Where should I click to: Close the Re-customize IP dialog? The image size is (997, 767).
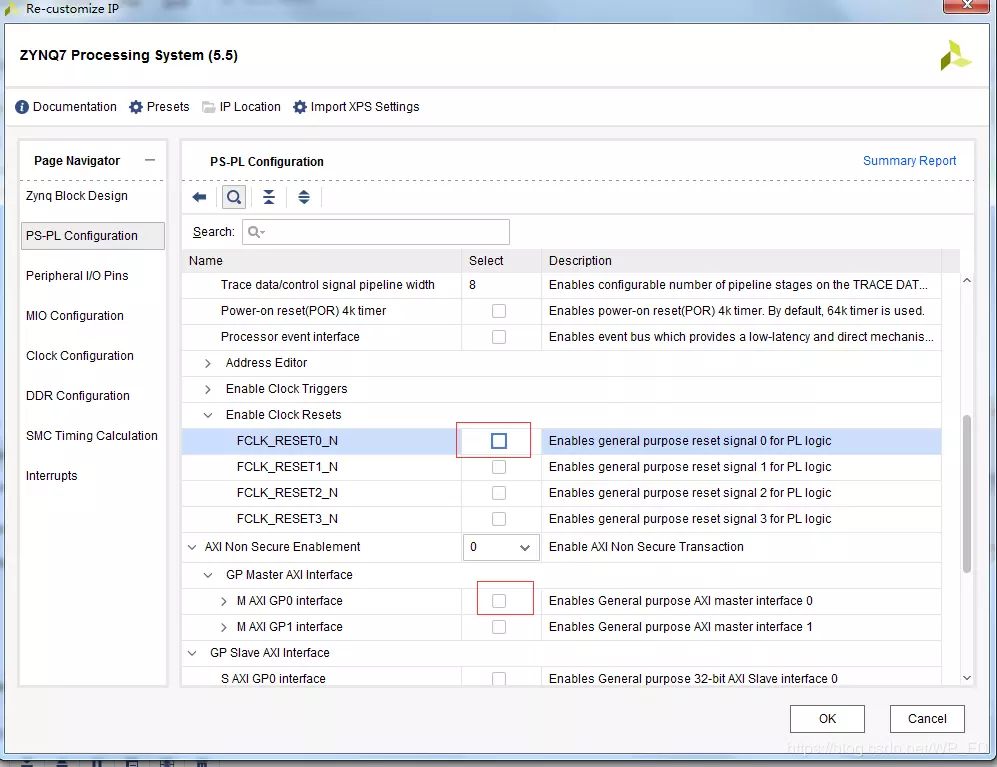click(x=966, y=6)
